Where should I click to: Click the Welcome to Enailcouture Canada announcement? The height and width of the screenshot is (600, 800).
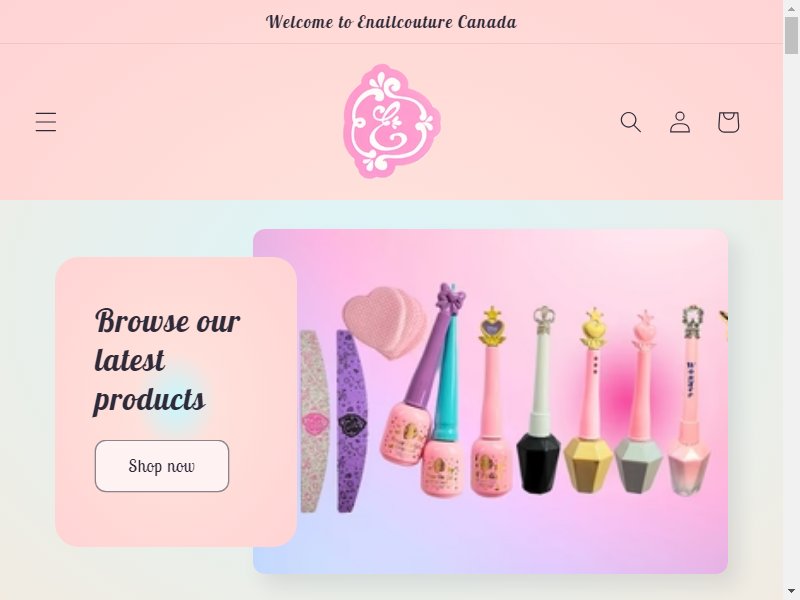391,22
